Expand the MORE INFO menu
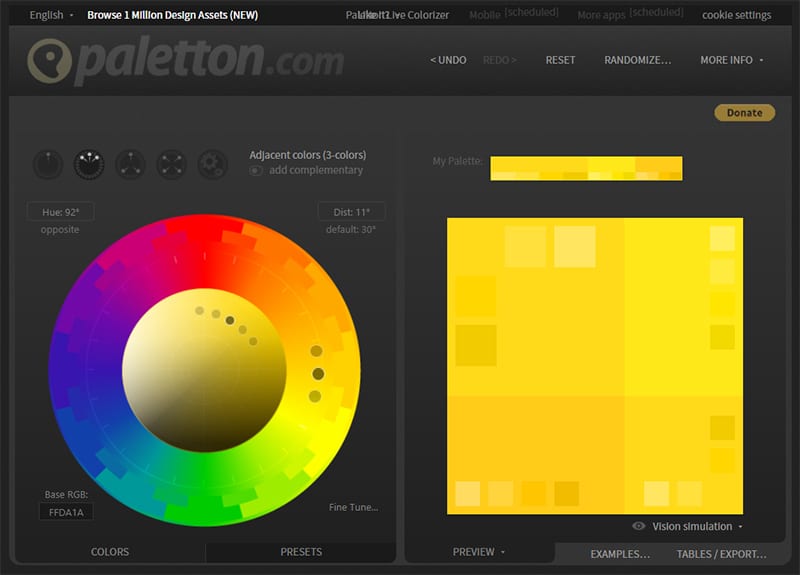This screenshot has width=800, height=575. (x=732, y=60)
